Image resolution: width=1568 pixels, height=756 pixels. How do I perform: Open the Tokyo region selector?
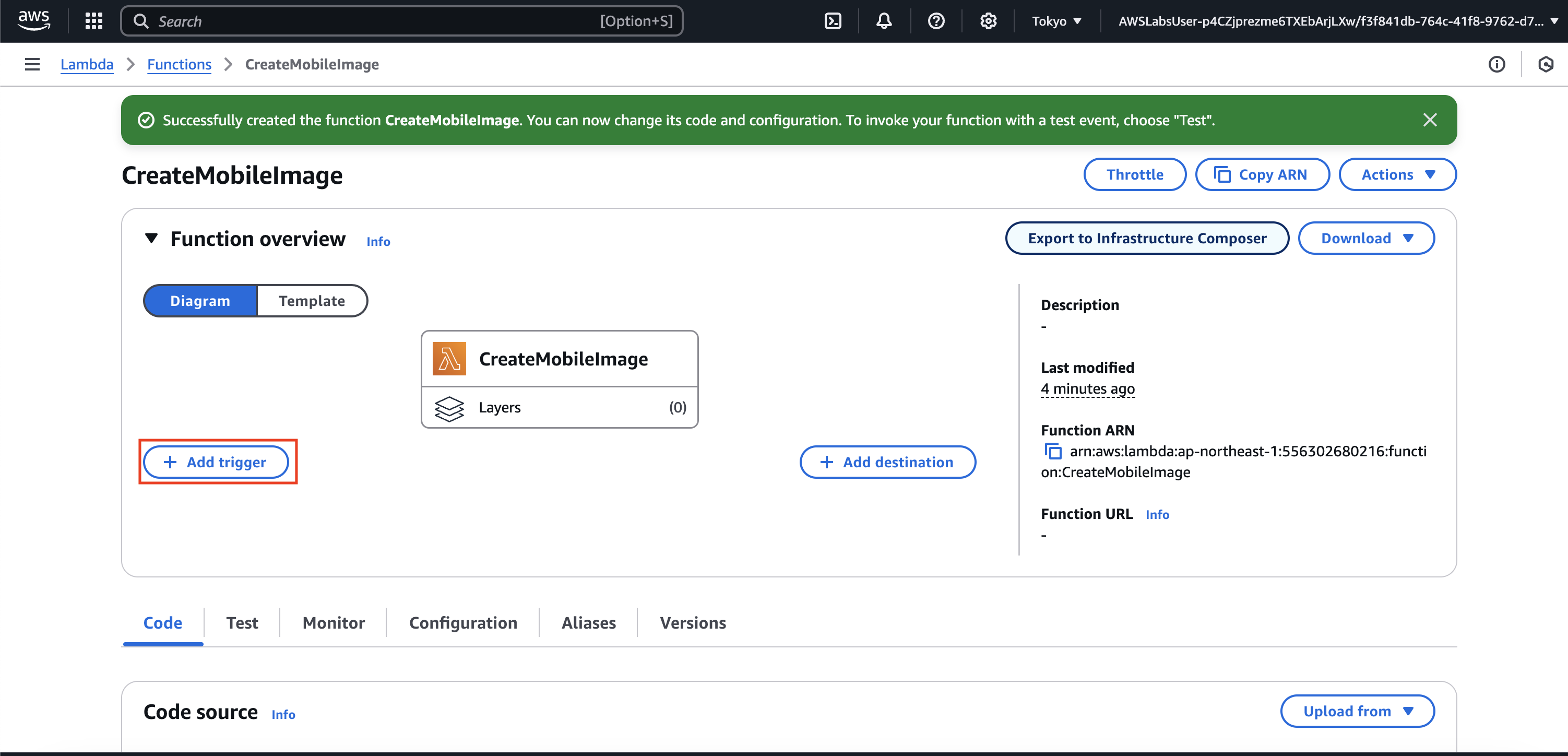tap(1056, 21)
